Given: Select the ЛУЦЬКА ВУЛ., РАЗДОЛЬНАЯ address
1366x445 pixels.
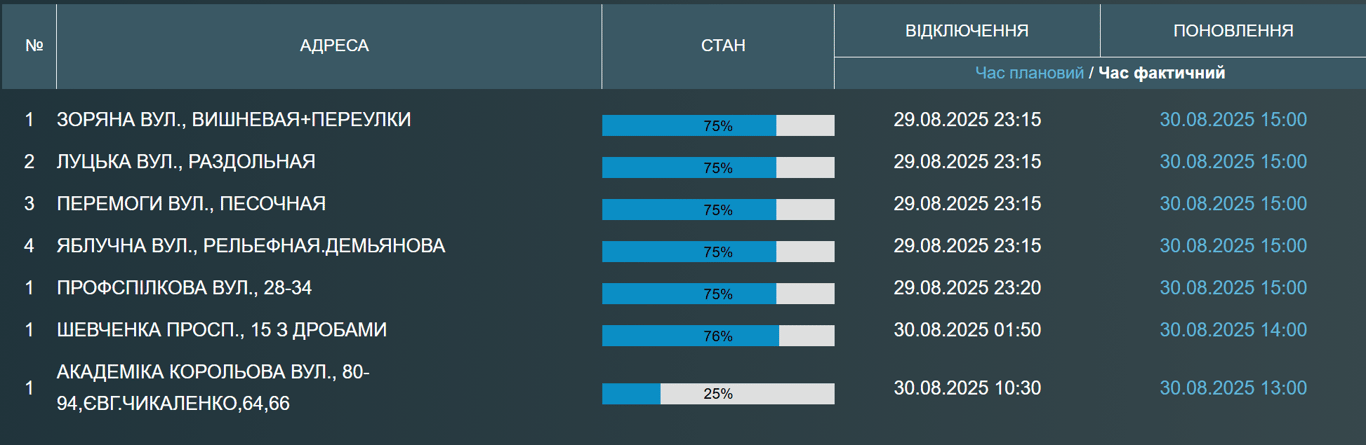Looking at the screenshot, I should [186, 162].
